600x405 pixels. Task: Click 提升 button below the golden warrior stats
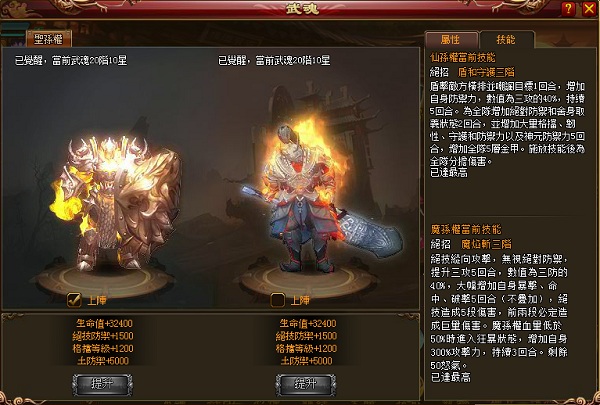click(103, 385)
